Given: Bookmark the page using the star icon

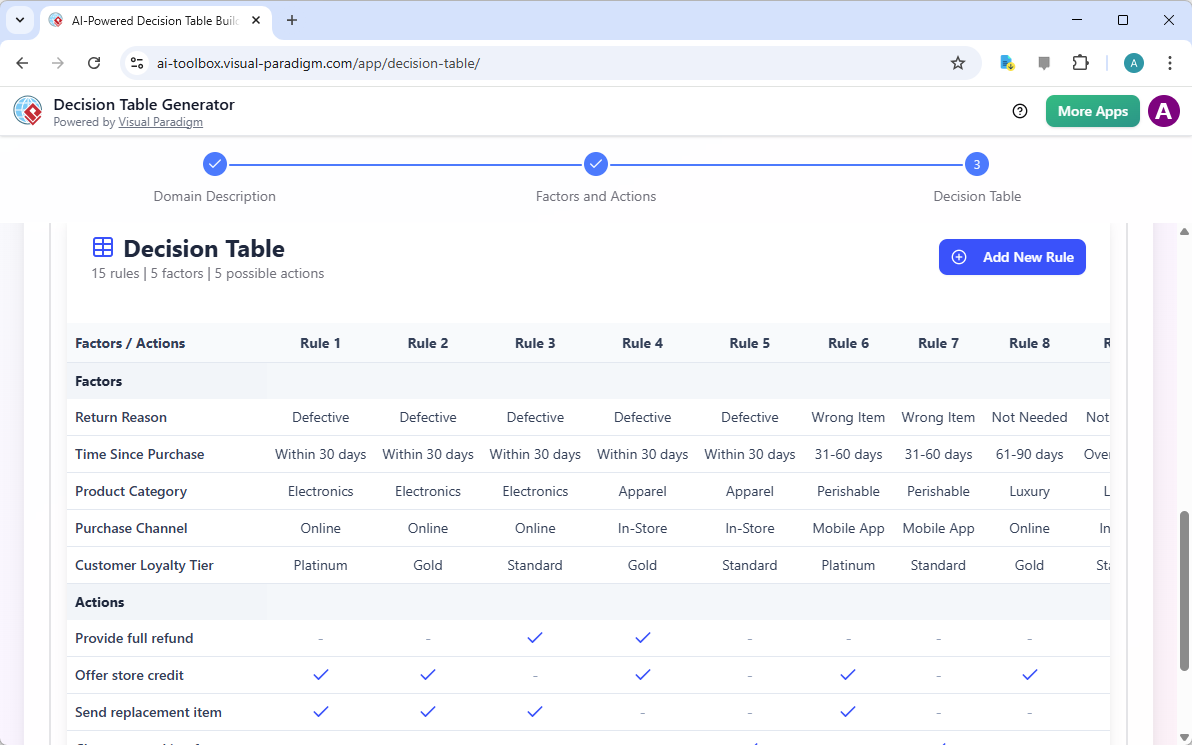Looking at the screenshot, I should pos(958,62).
